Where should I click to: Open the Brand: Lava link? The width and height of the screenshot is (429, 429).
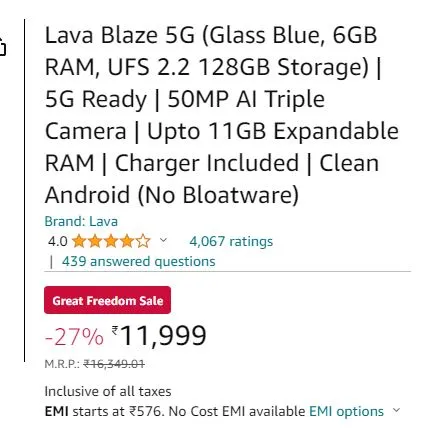click(81, 221)
